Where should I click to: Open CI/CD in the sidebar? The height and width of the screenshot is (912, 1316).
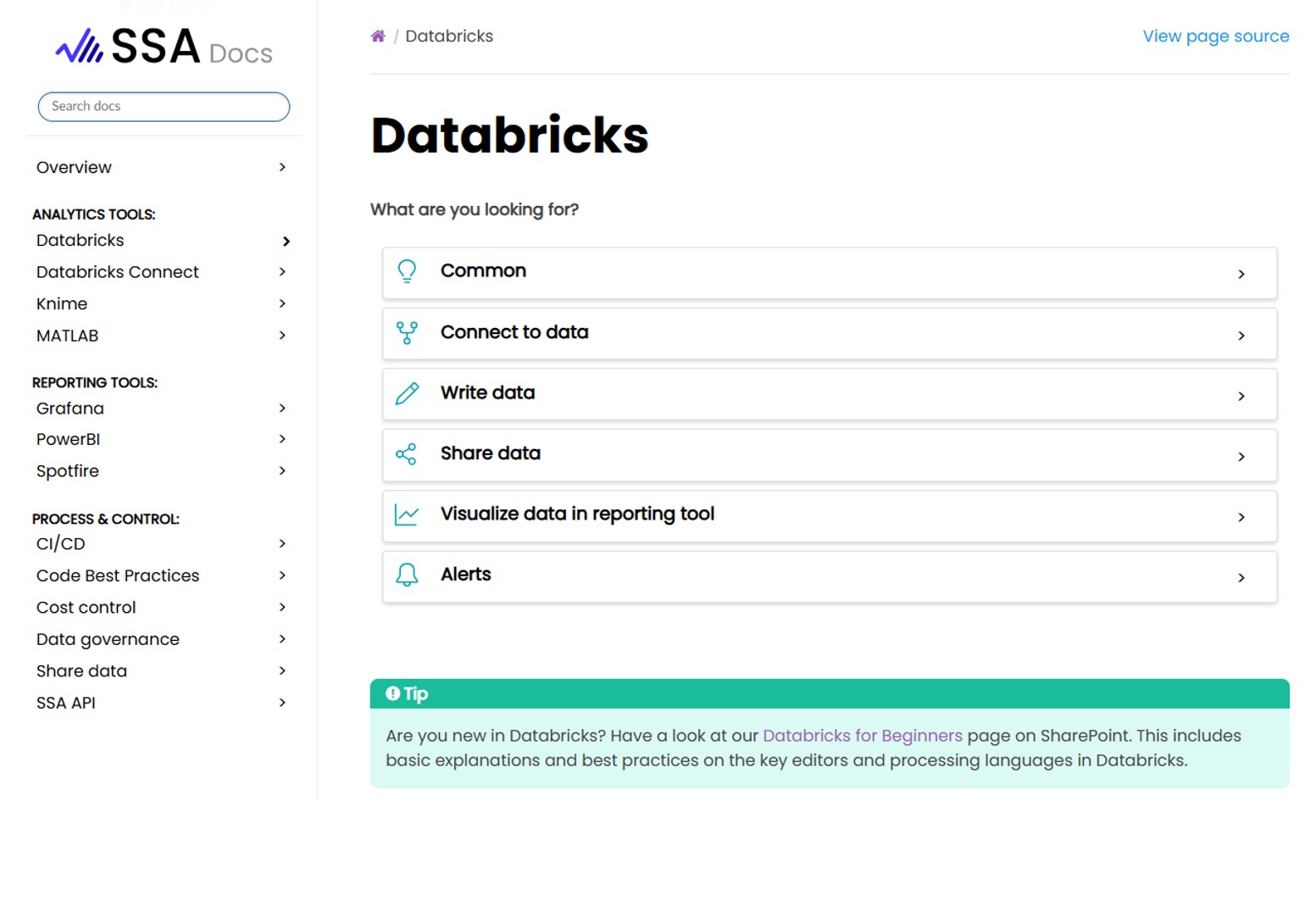click(61, 544)
